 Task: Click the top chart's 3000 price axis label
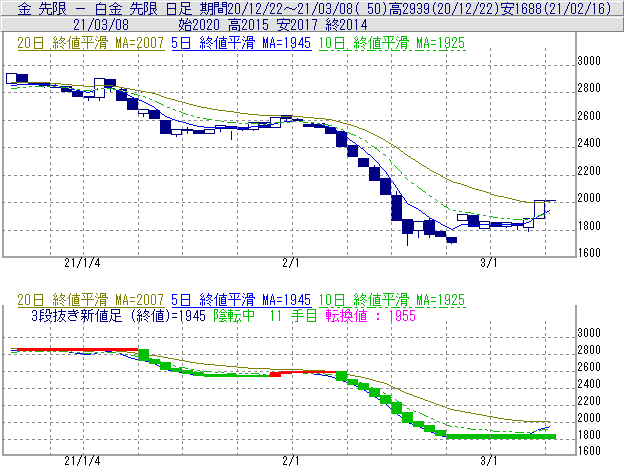coord(589,61)
